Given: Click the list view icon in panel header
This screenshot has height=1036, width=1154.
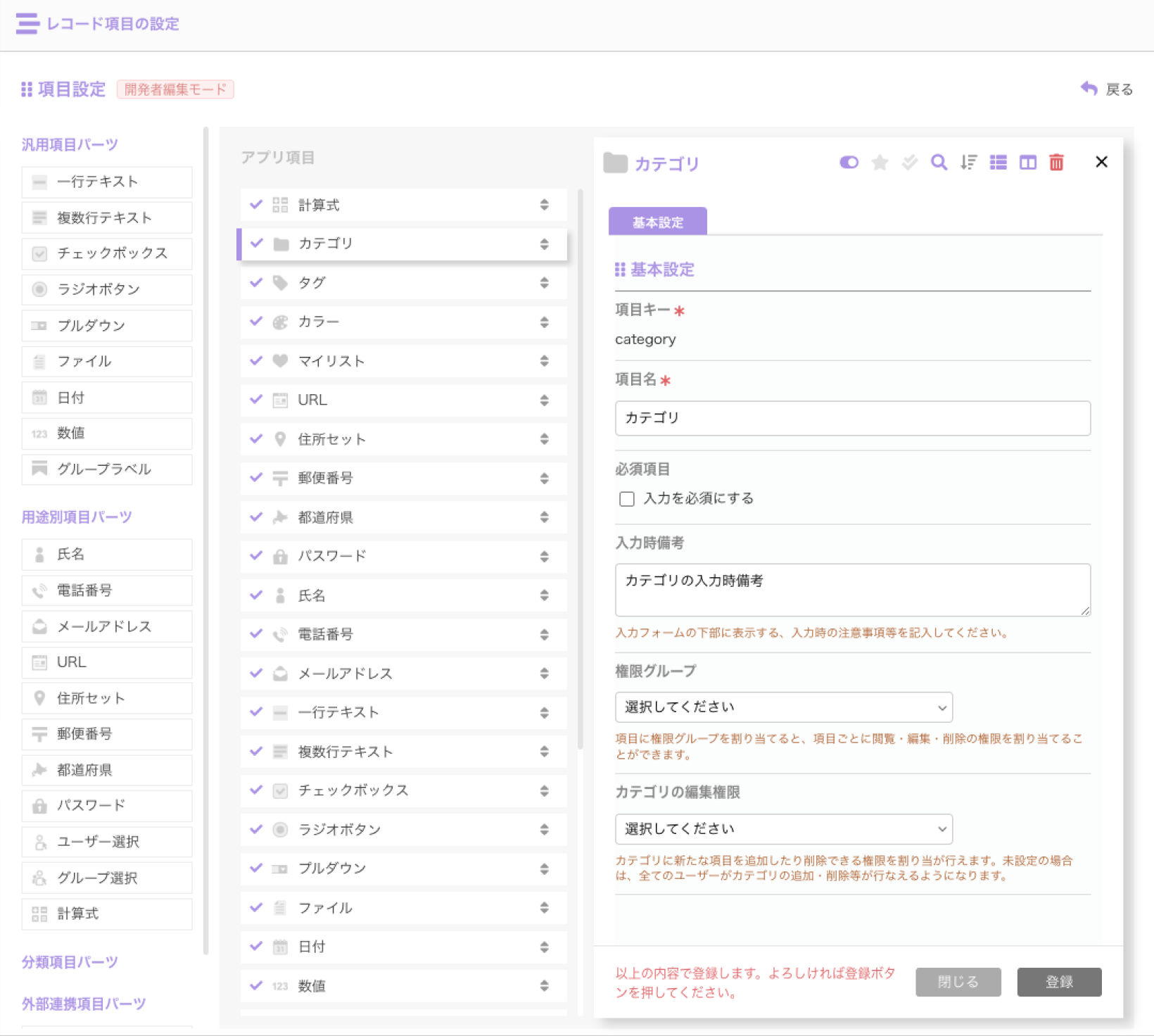Looking at the screenshot, I should [x=998, y=163].
